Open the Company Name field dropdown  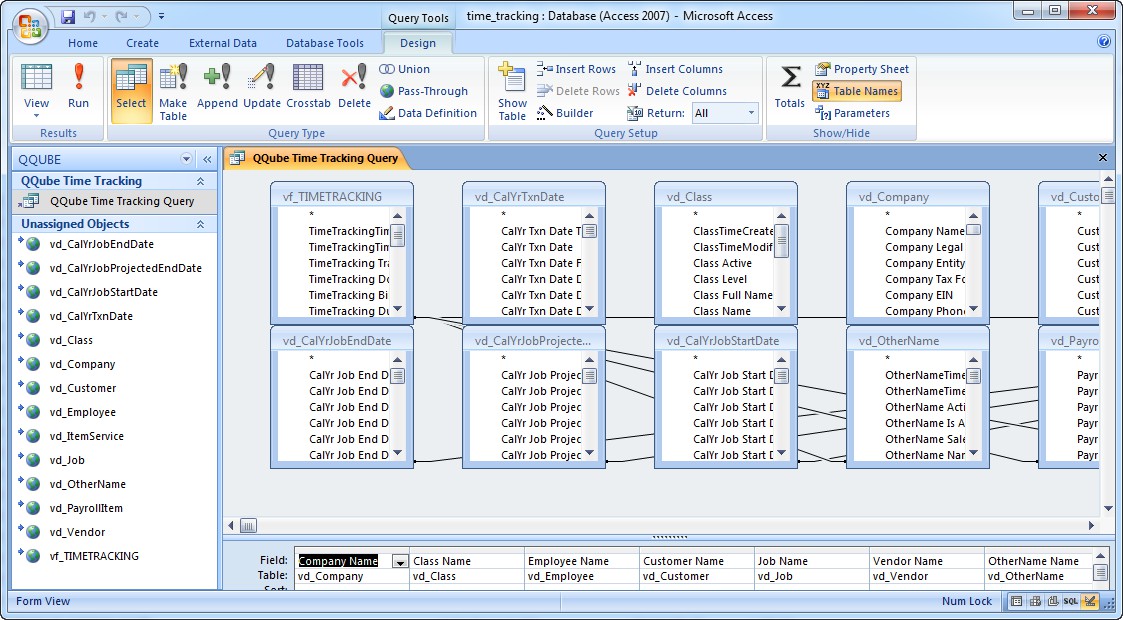[x=400, y=562]
